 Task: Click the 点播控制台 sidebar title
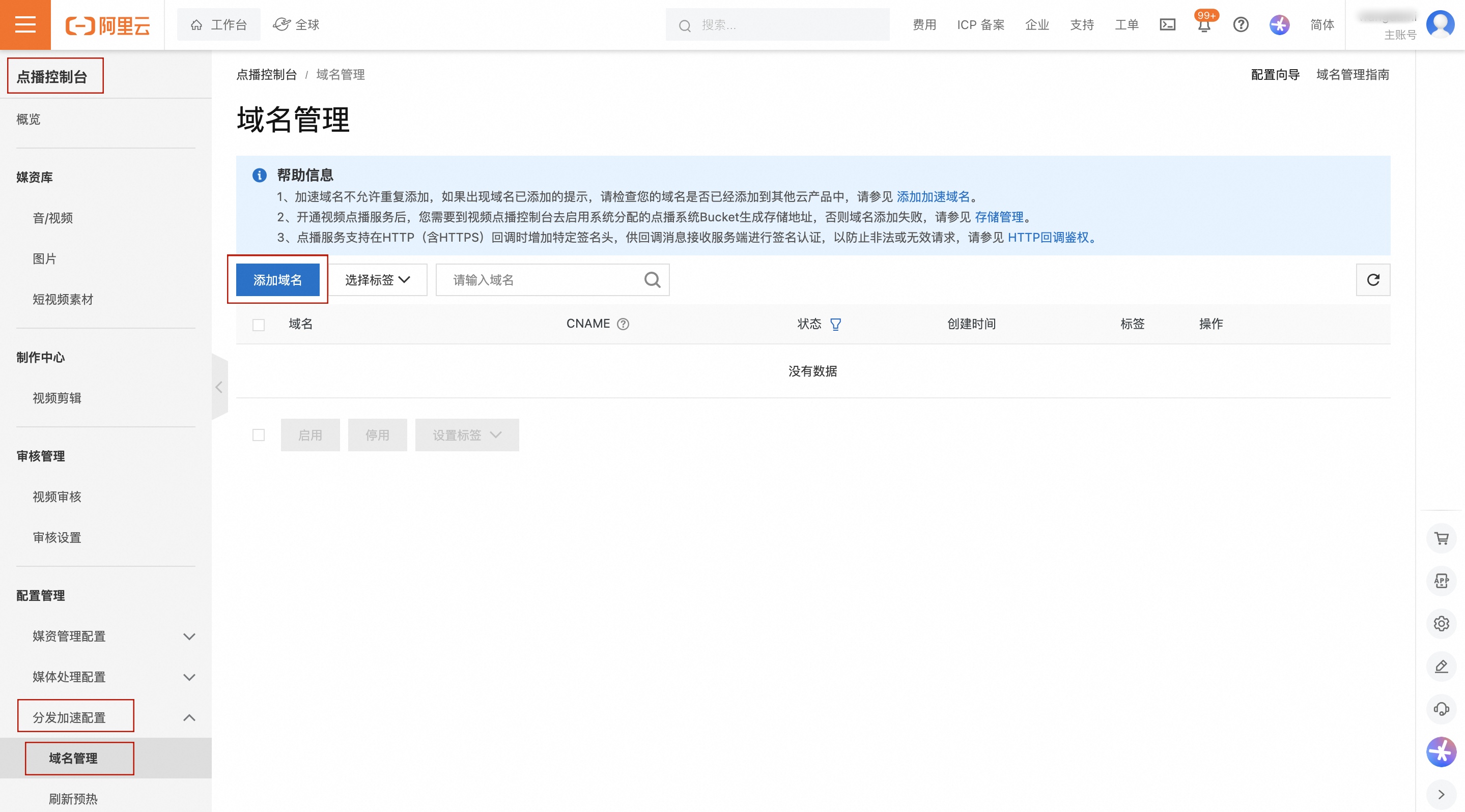tap(52, 76)
